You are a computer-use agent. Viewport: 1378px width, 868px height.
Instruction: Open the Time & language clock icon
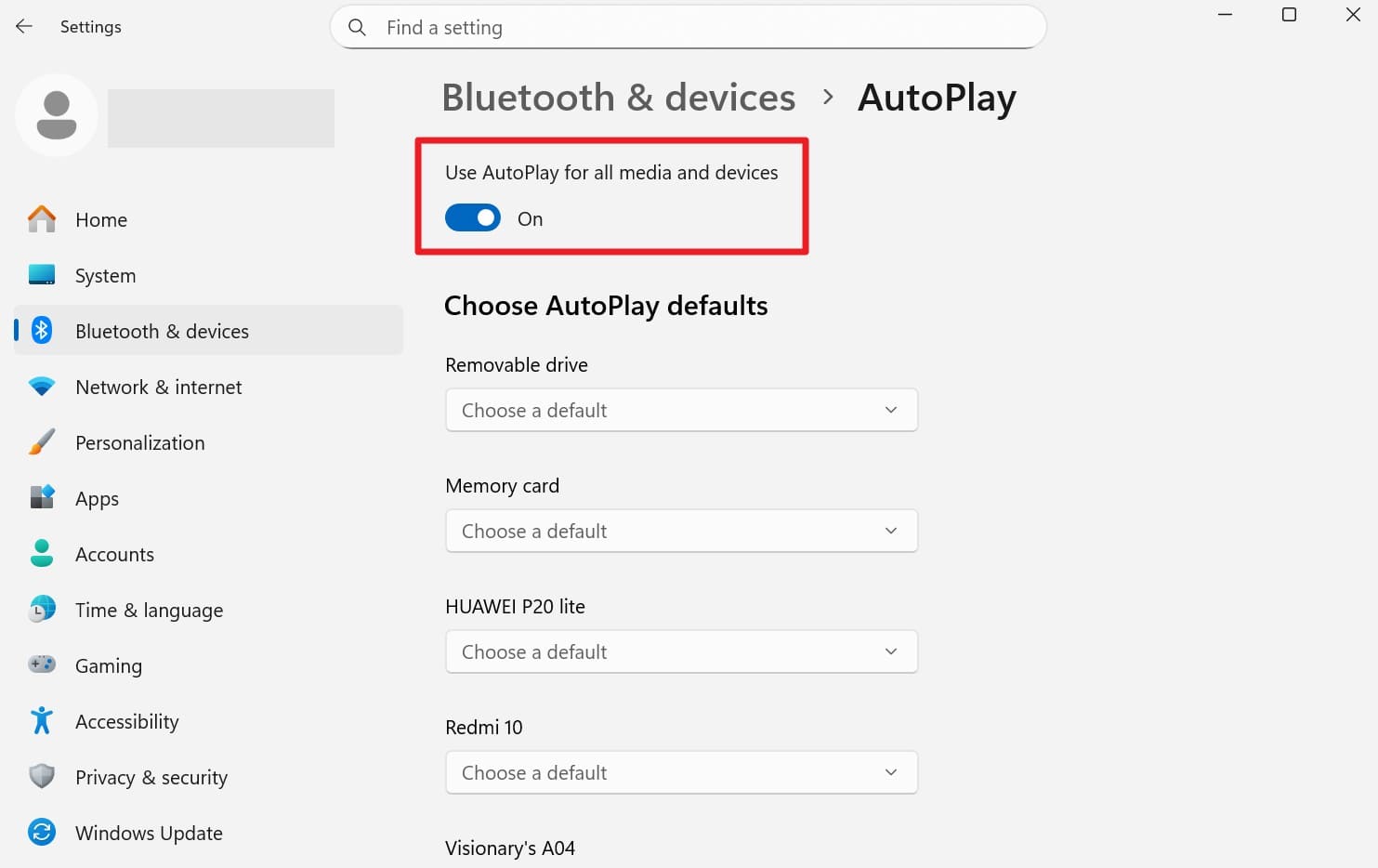click(x=41, y=609)
